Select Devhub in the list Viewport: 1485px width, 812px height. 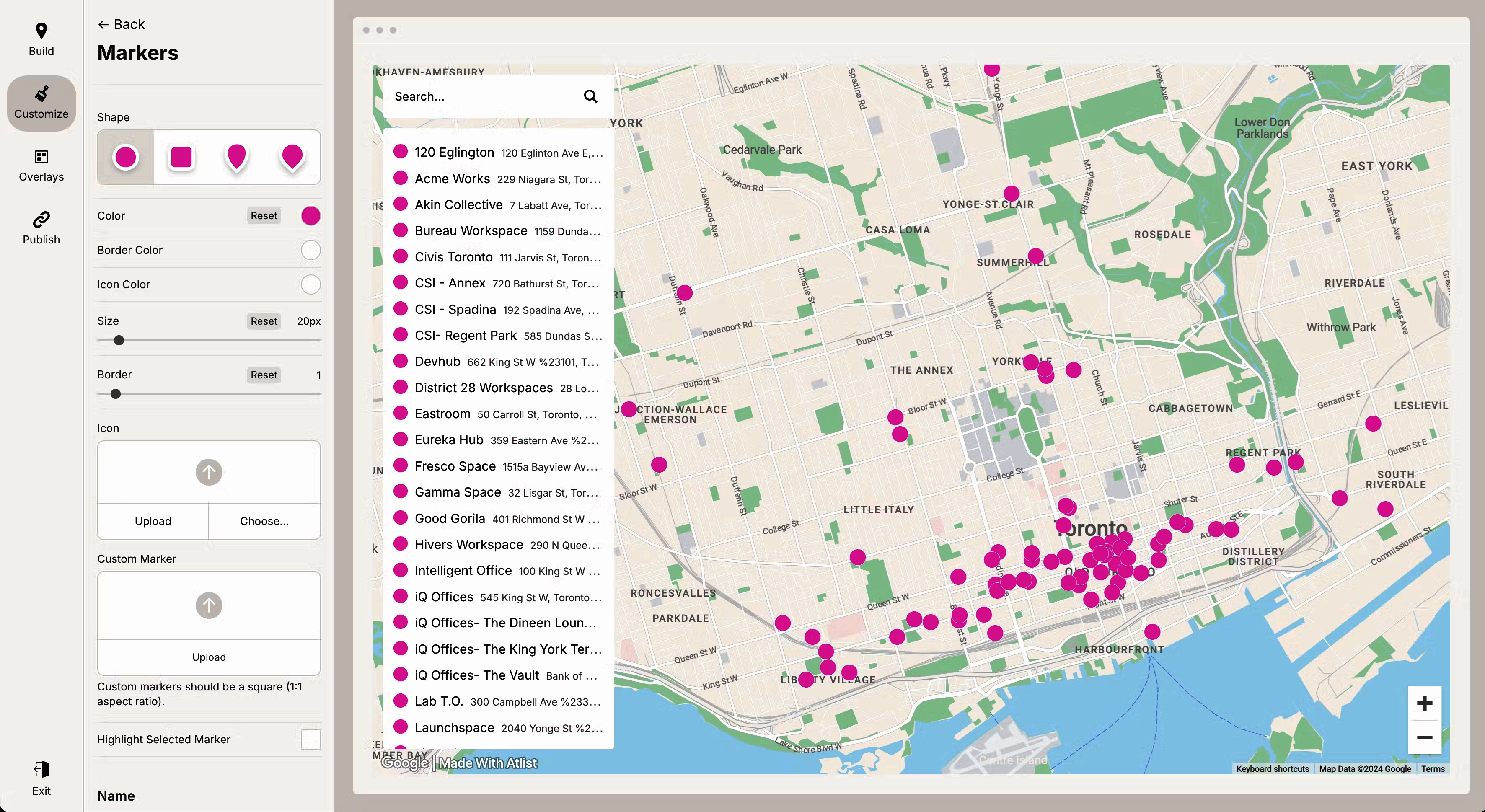coord(499,361)
